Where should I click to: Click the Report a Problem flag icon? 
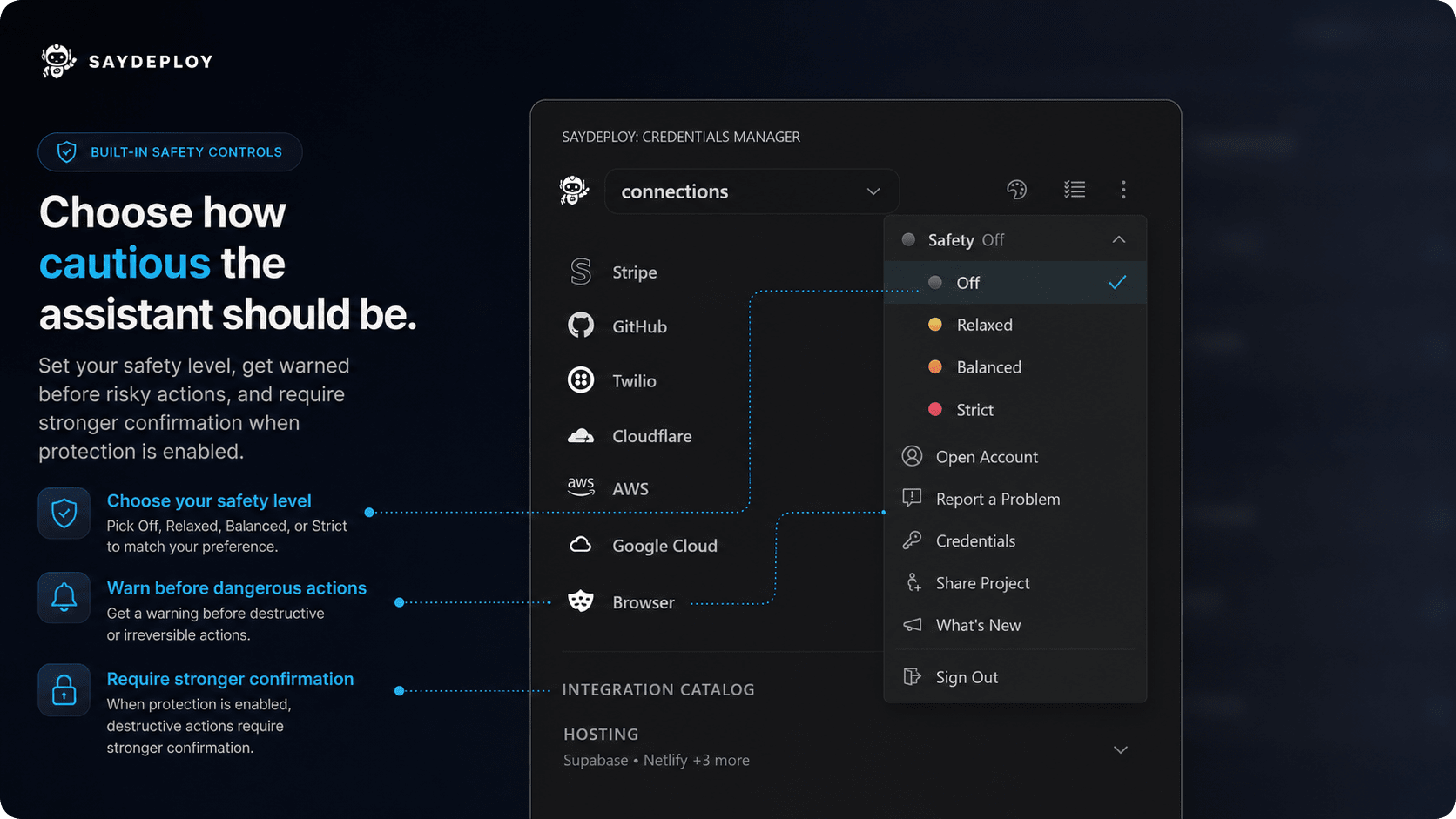pyautogui.click(x=912, y=498)
